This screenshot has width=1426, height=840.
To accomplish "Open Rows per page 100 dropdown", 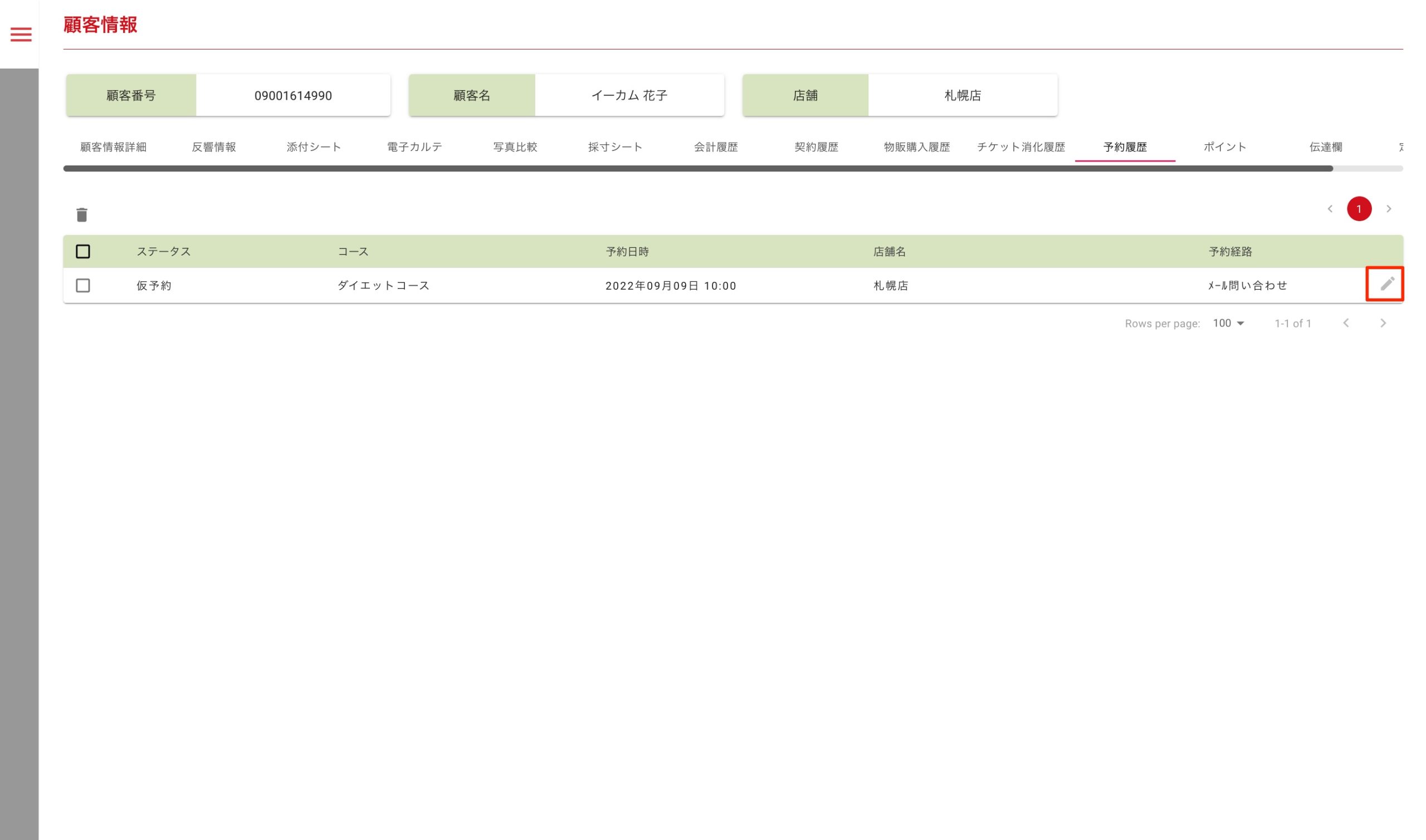I will [1228, 323].
